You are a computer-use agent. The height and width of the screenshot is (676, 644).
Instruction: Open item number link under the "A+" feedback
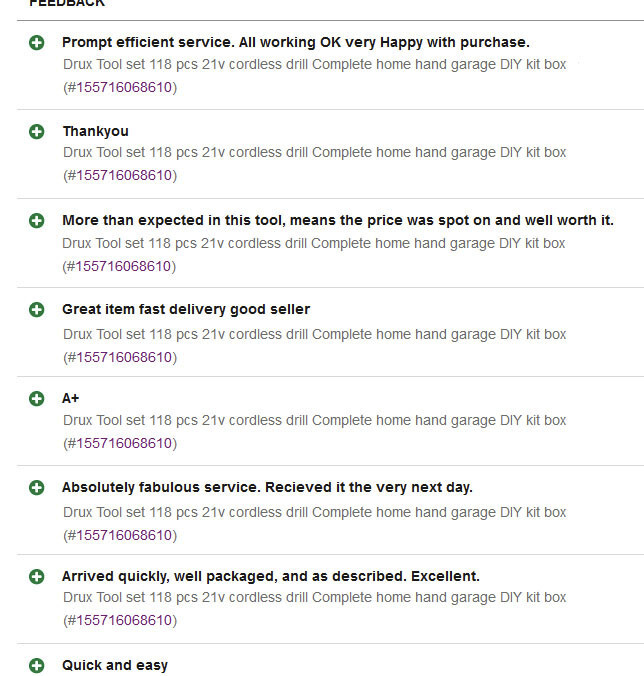tap(124, 443)
